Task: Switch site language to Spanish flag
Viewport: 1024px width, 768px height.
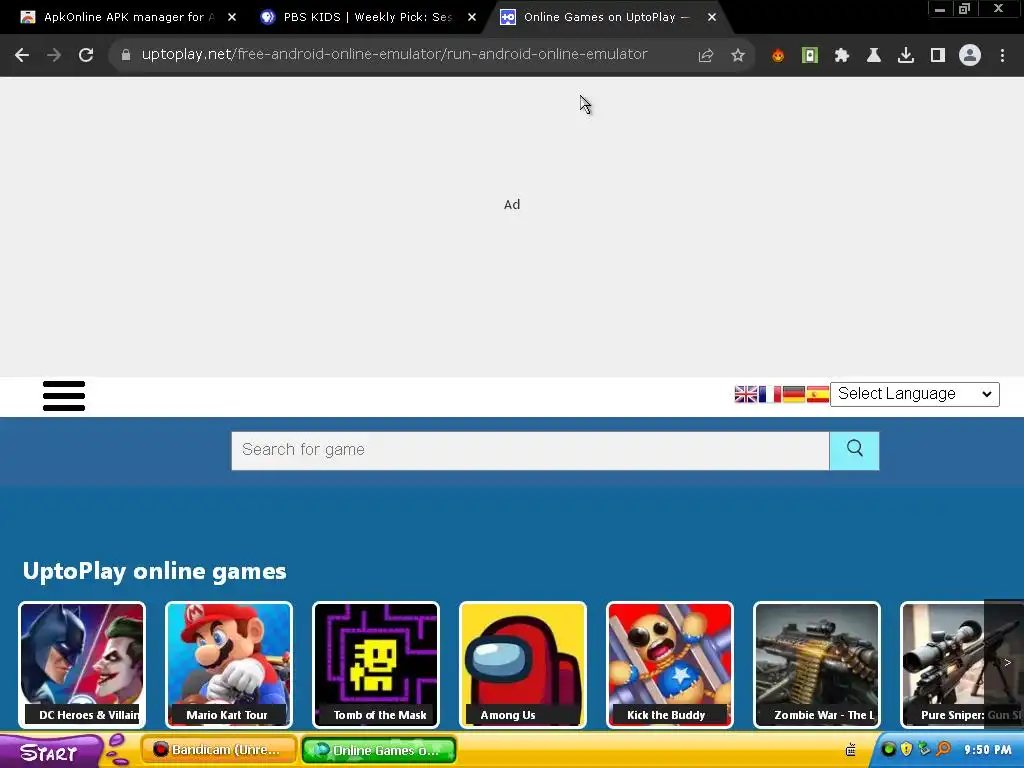Action: point(818,394)
